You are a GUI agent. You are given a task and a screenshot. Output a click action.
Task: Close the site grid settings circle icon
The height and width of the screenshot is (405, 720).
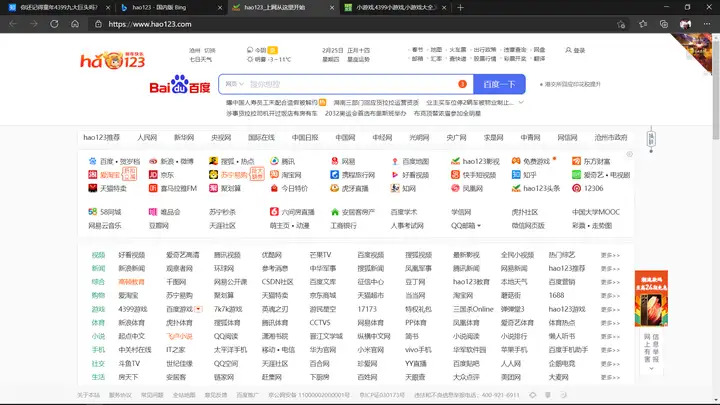[x=630, y=154]
